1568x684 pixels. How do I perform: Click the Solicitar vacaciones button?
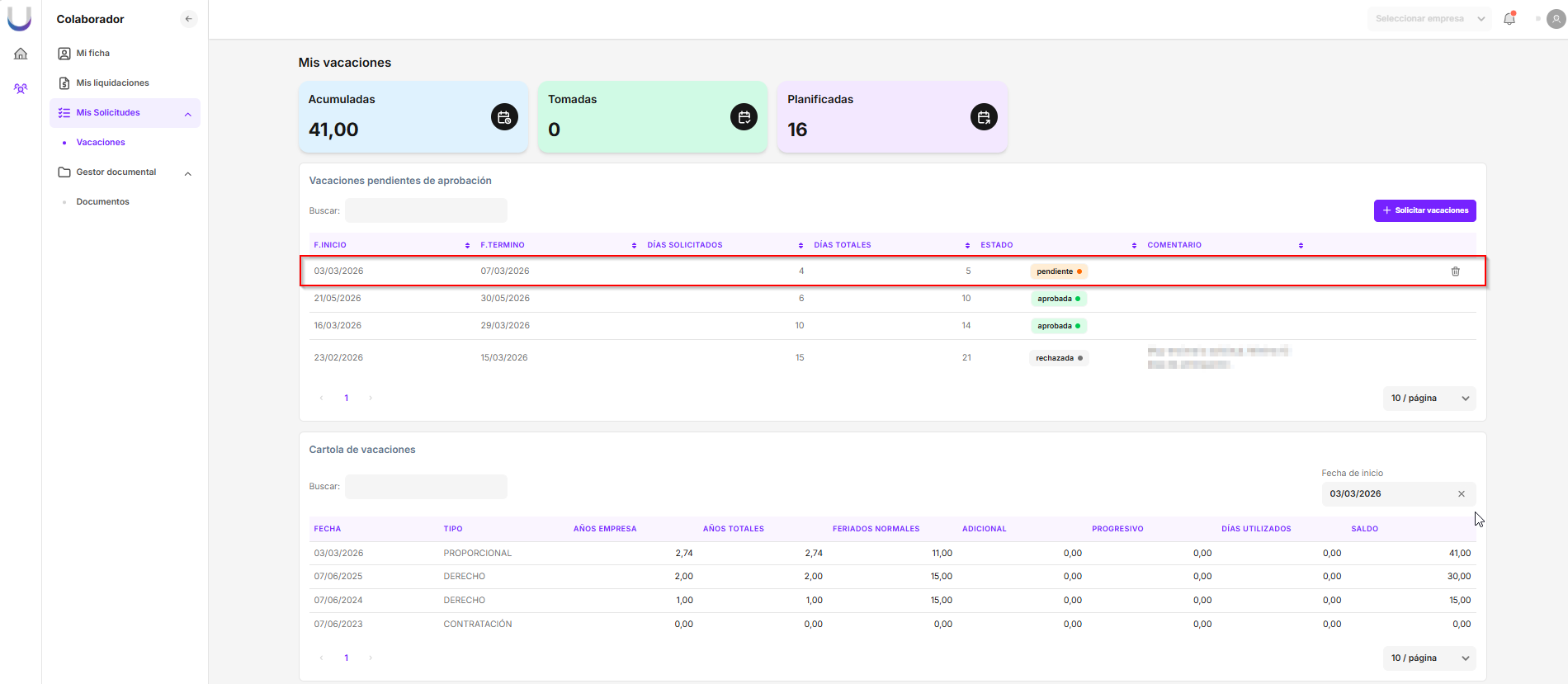1424,210
